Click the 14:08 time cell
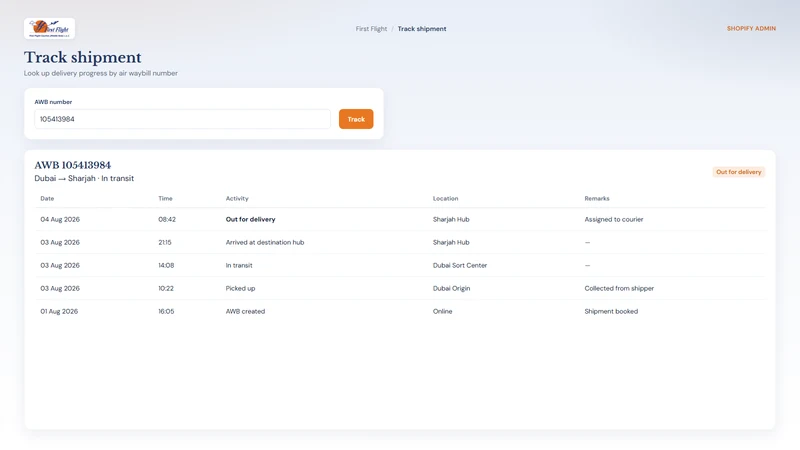 [166, 265]
